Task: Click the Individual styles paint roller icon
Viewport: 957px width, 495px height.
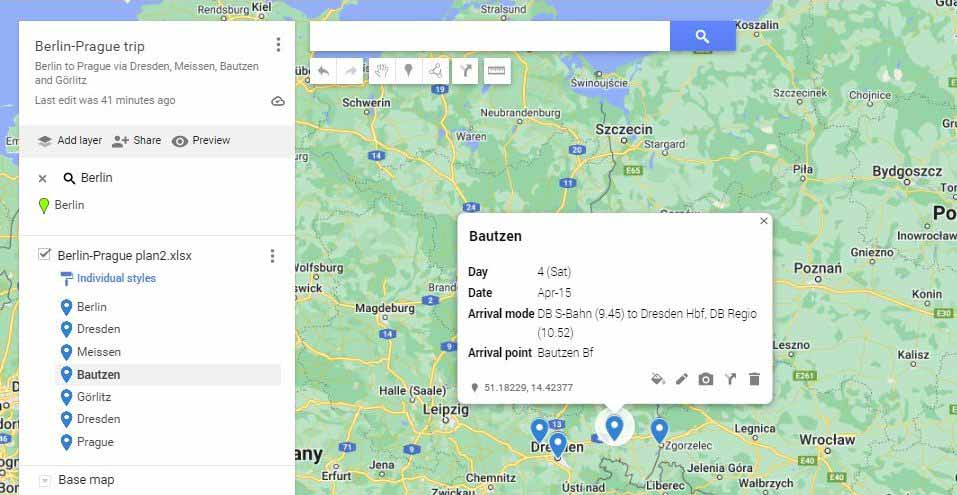Action: click(66, 279)
